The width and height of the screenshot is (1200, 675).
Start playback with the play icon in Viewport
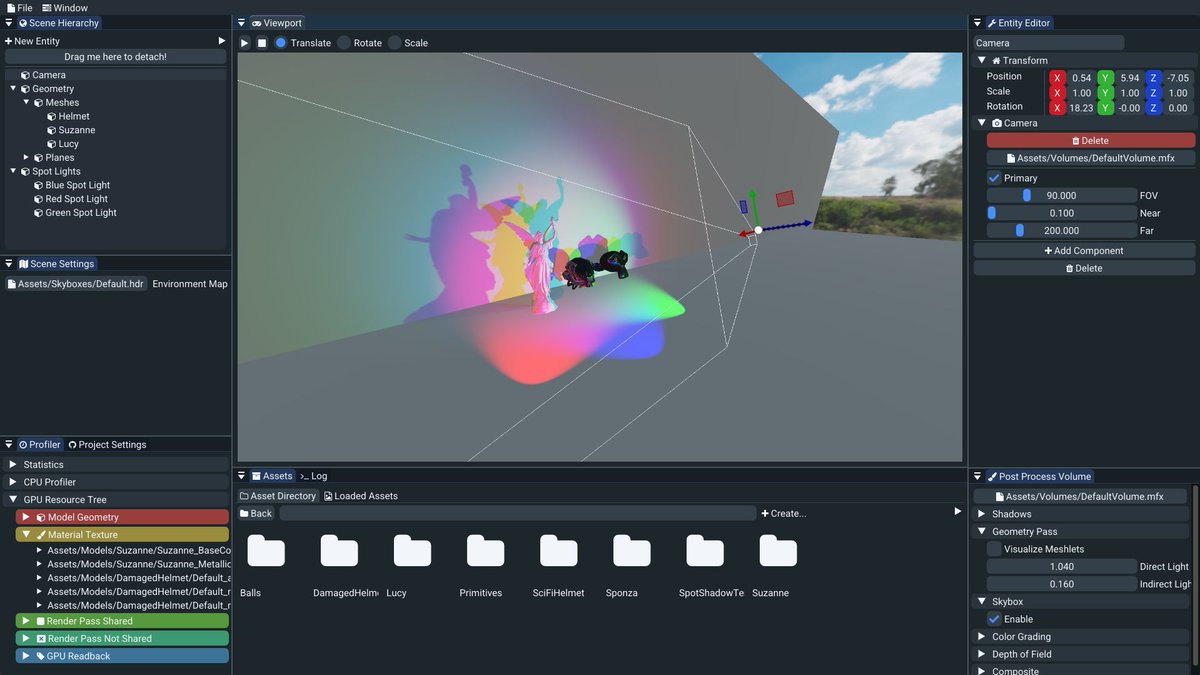click(x=245, y=43)
